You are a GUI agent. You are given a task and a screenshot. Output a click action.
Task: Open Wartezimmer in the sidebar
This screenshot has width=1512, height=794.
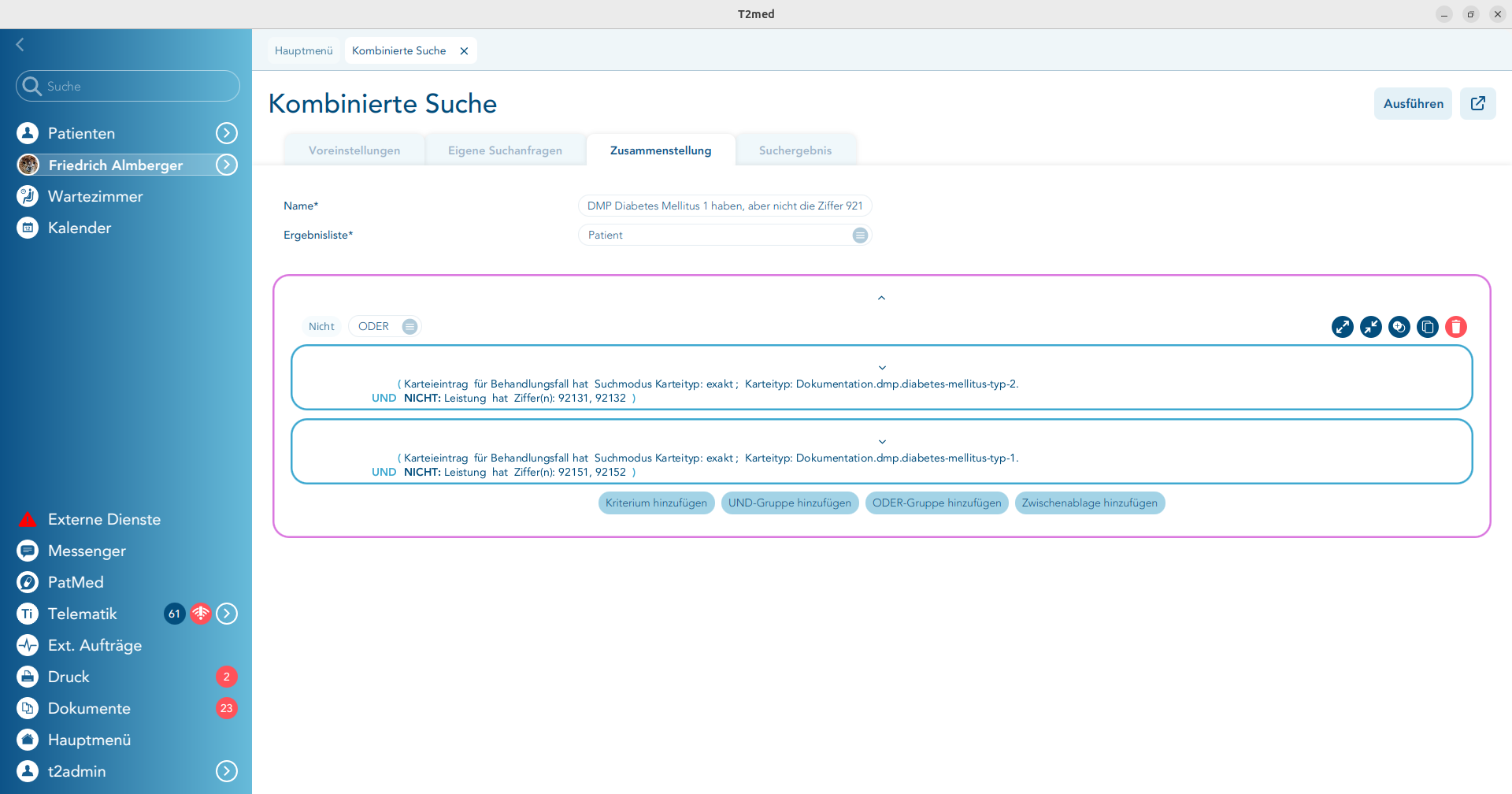point(95,196)
